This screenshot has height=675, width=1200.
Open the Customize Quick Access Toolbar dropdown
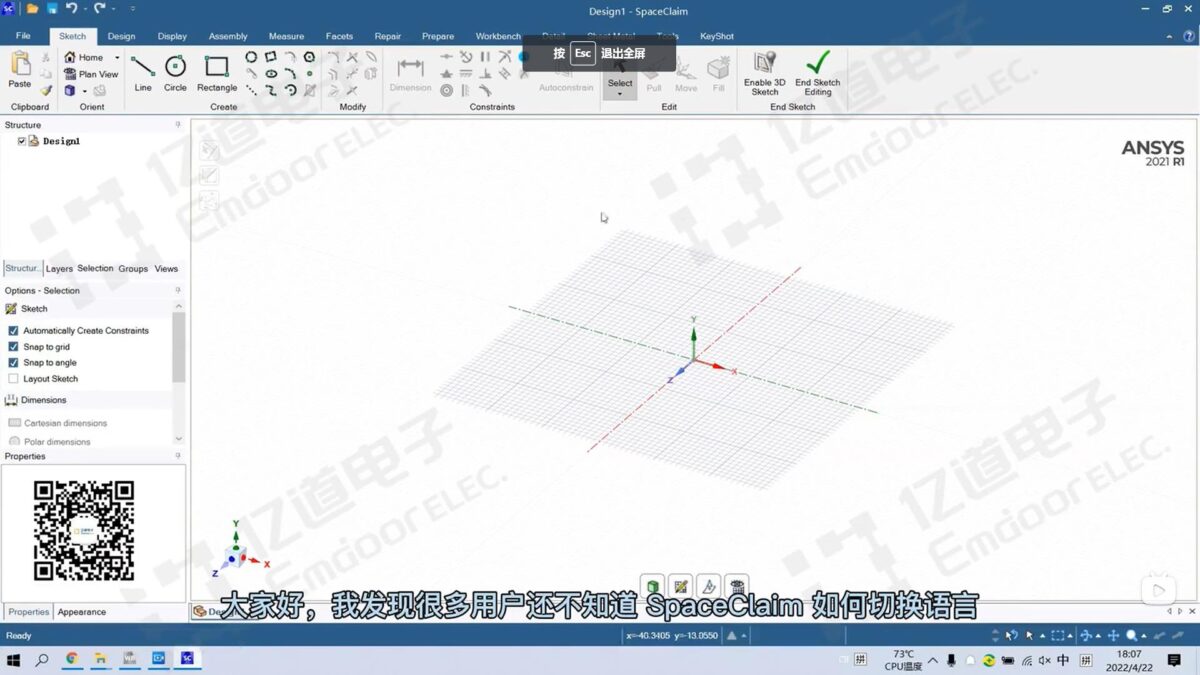[132, 8]
